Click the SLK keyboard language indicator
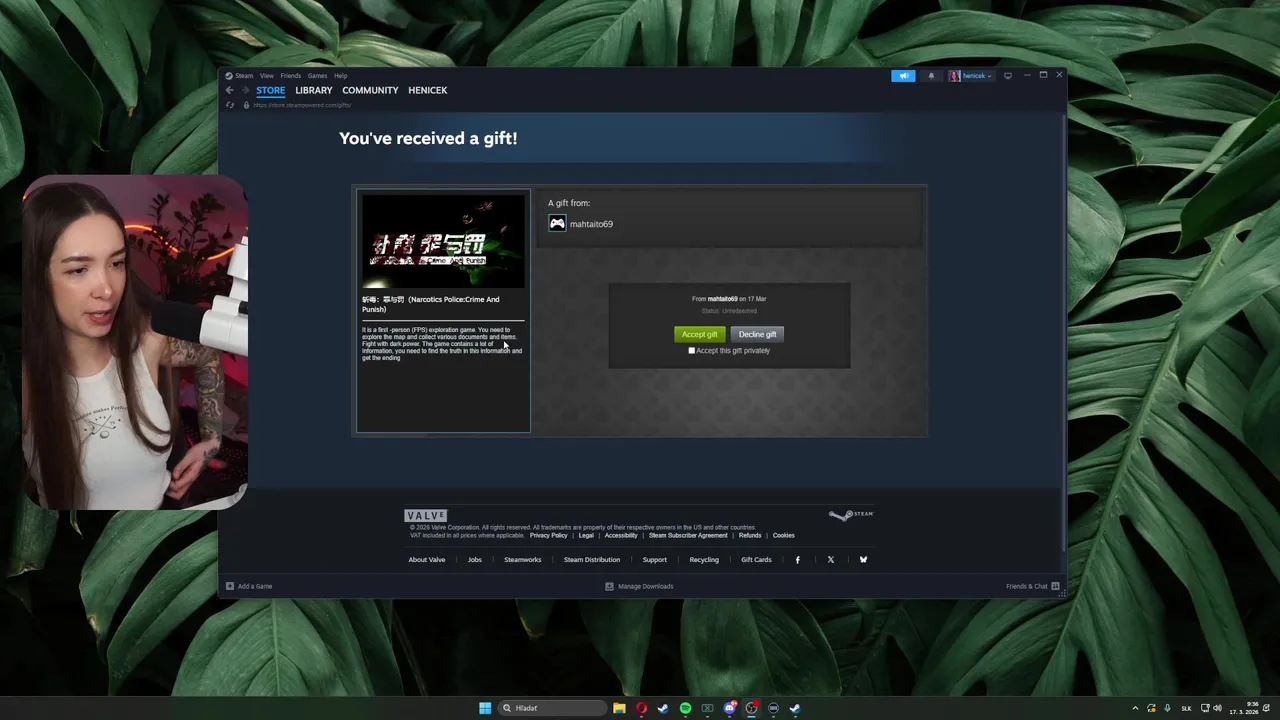 coord(1187,708)
